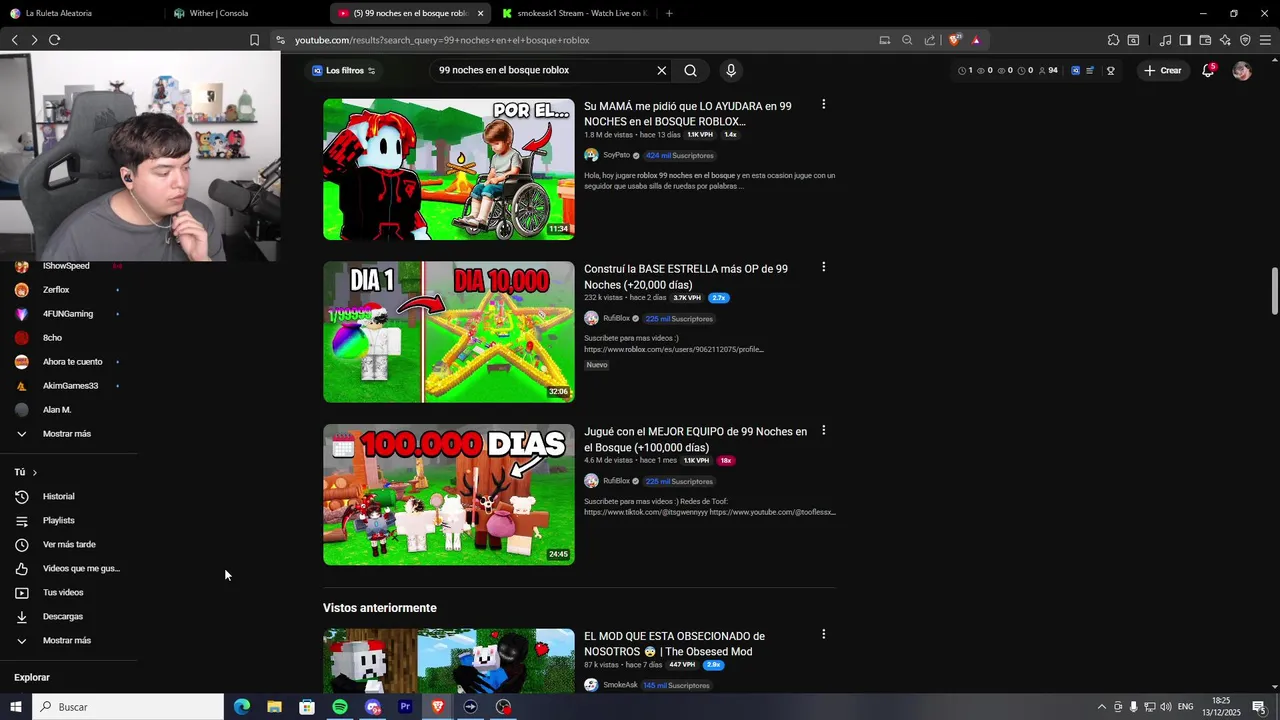Click the Crear button
Viewport: 1280px width, 720px height.
point(1163,70)
